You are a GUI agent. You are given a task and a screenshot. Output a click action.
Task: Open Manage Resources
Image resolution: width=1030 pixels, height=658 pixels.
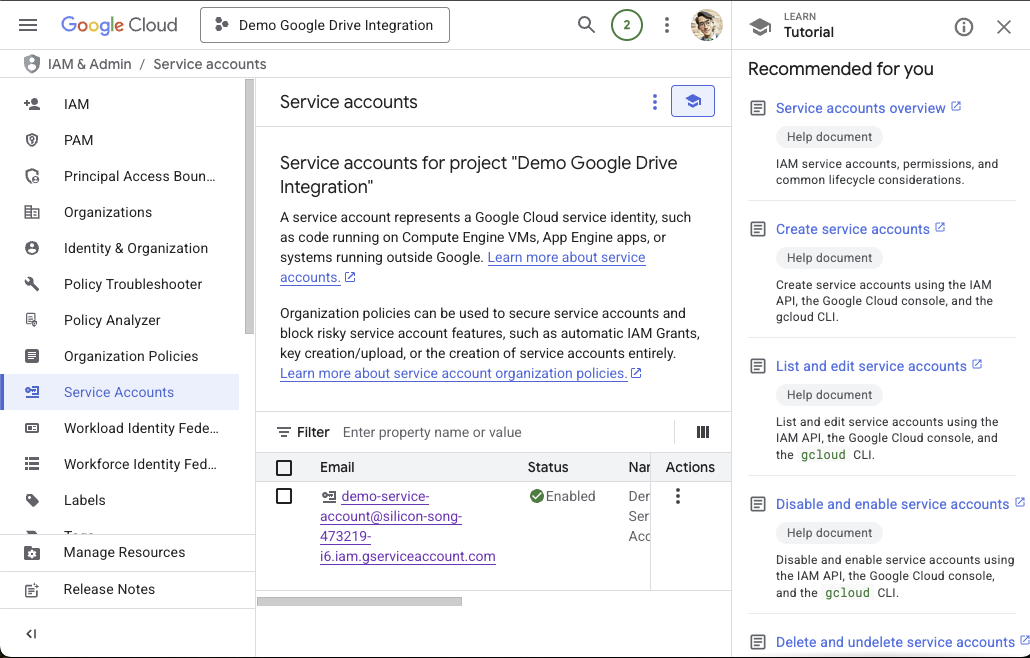point(127,553)
